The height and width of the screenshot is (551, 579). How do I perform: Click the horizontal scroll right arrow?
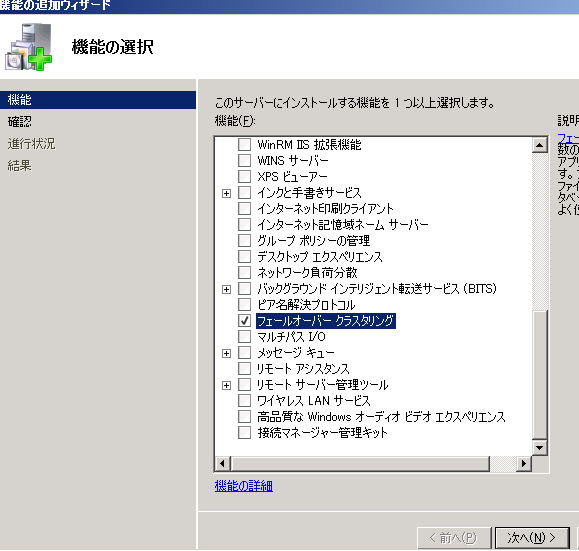coord(524,463)
